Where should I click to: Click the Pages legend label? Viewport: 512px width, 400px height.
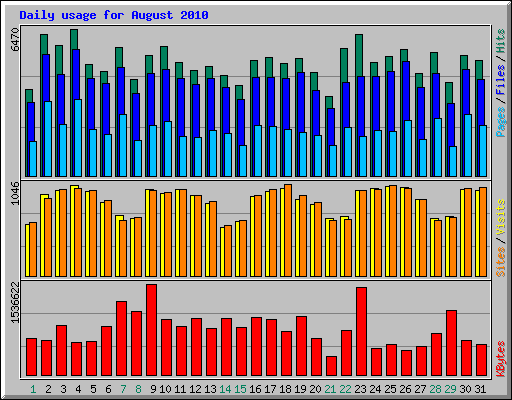(500, 122)
